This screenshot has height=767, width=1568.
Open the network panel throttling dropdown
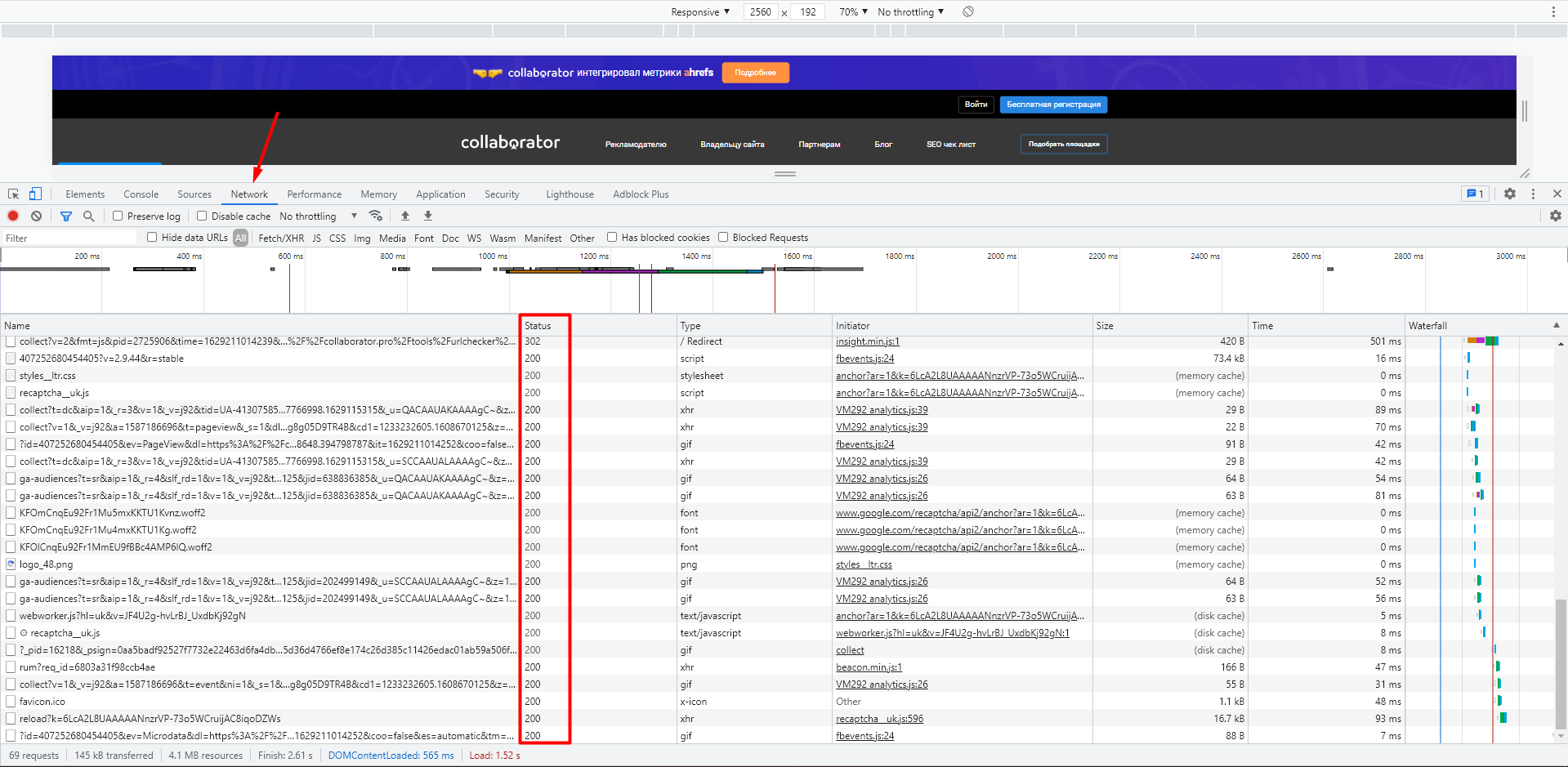318,216
